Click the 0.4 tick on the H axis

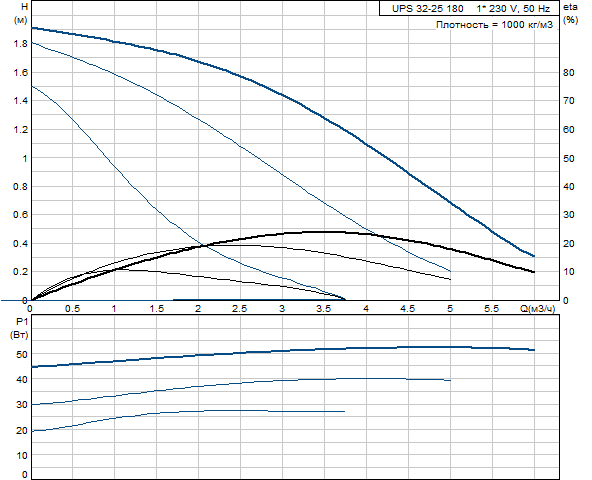pyautogui.click(x=21, y=244)
